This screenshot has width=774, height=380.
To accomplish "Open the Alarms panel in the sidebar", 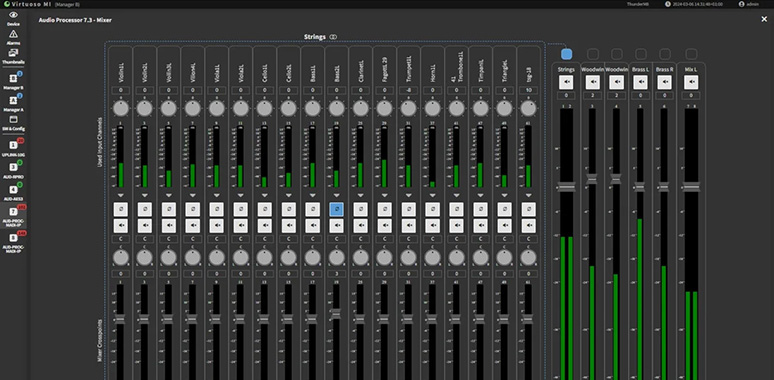I will pyautogui.click(x=13, y=37).
